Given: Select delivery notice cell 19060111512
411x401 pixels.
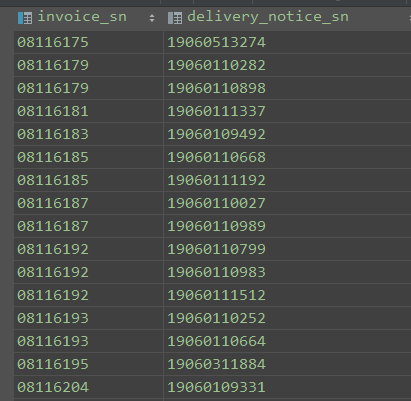Looking at the screenshot, I should [287, 295].
